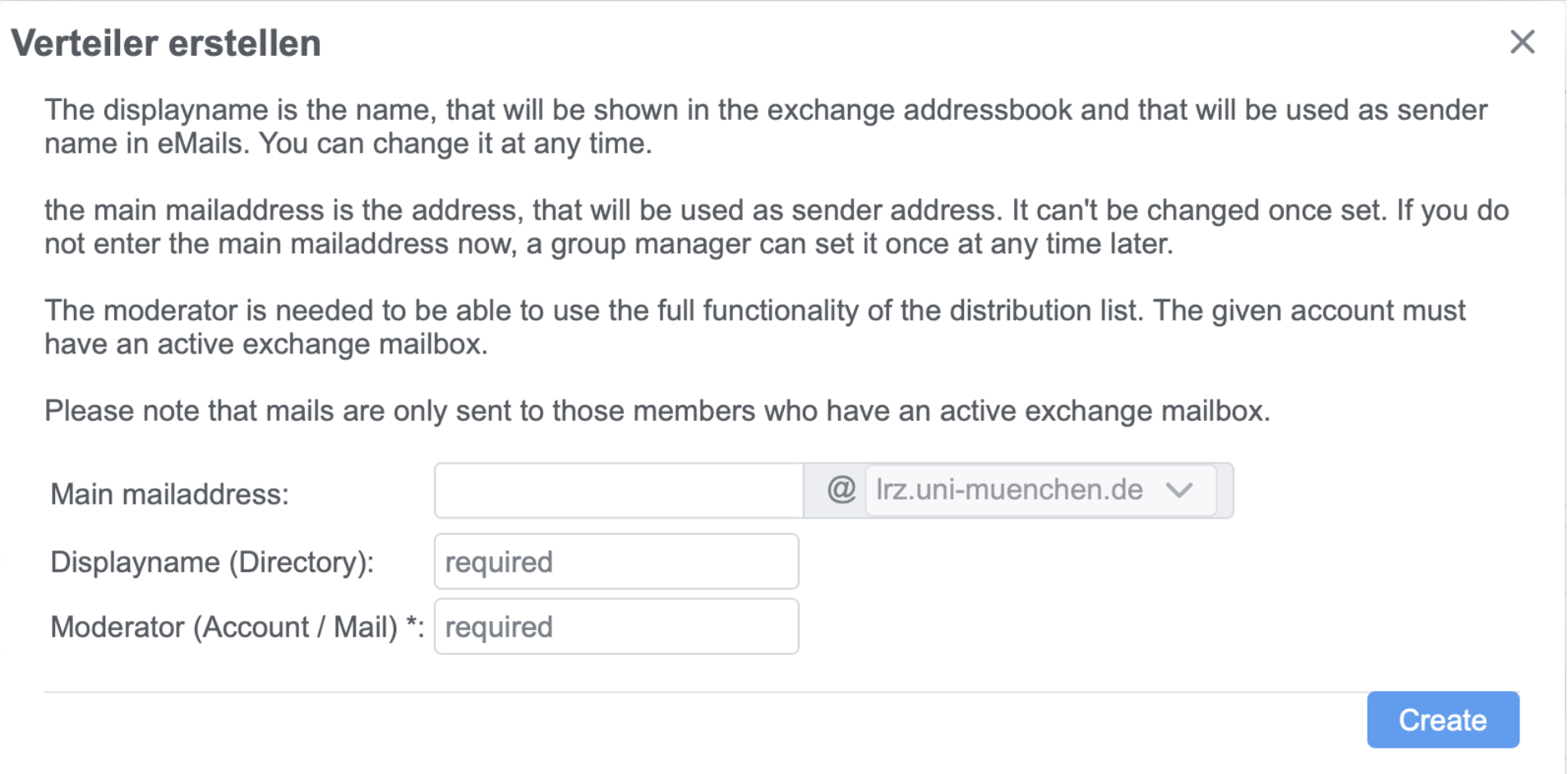Click the "Moderator (Account / Mail)" label
Screen dimensions: 1568x774
pyautogui.click(x=224, y=628)
